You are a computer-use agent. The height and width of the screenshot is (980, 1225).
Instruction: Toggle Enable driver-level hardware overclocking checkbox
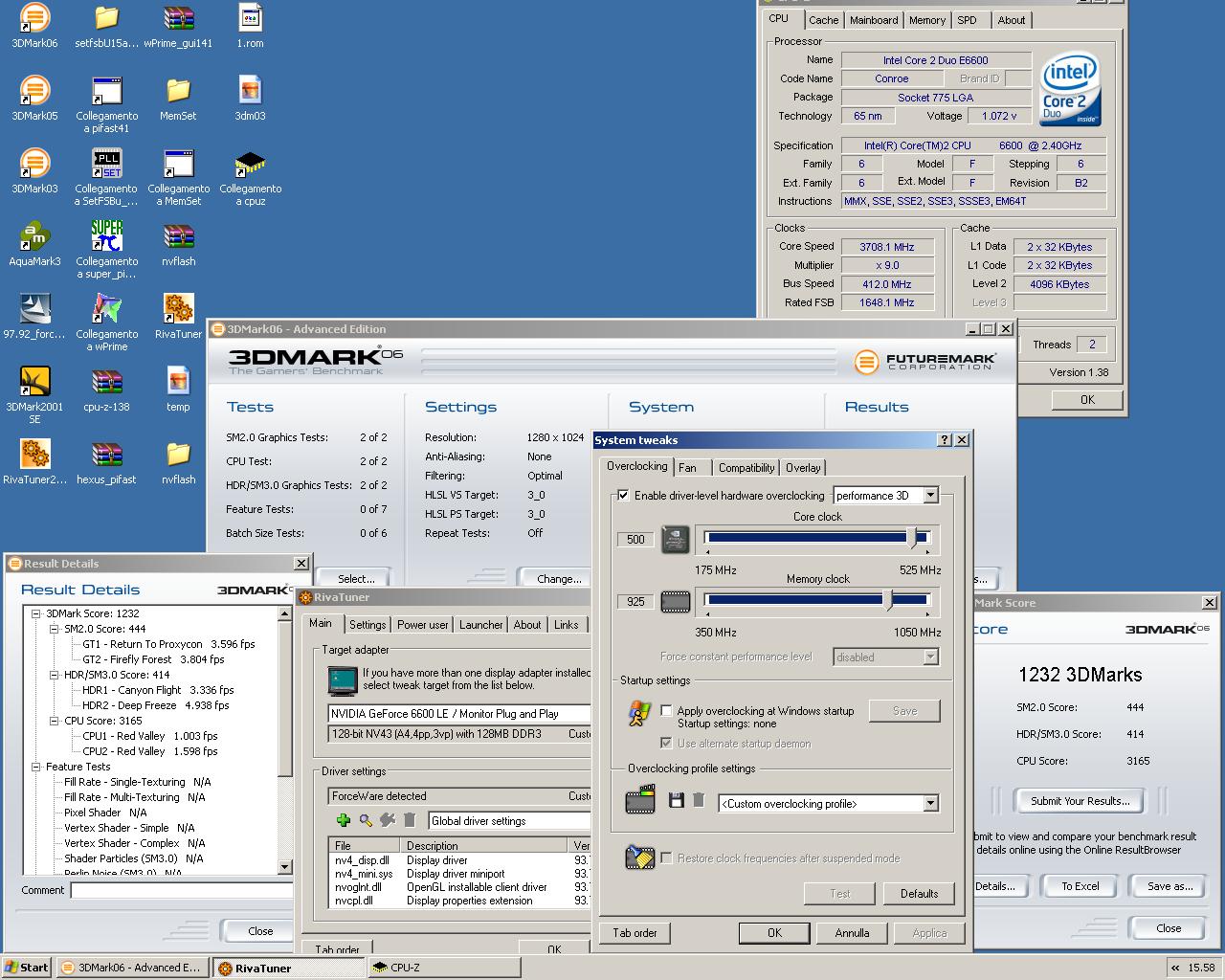(x=624, y=496)
